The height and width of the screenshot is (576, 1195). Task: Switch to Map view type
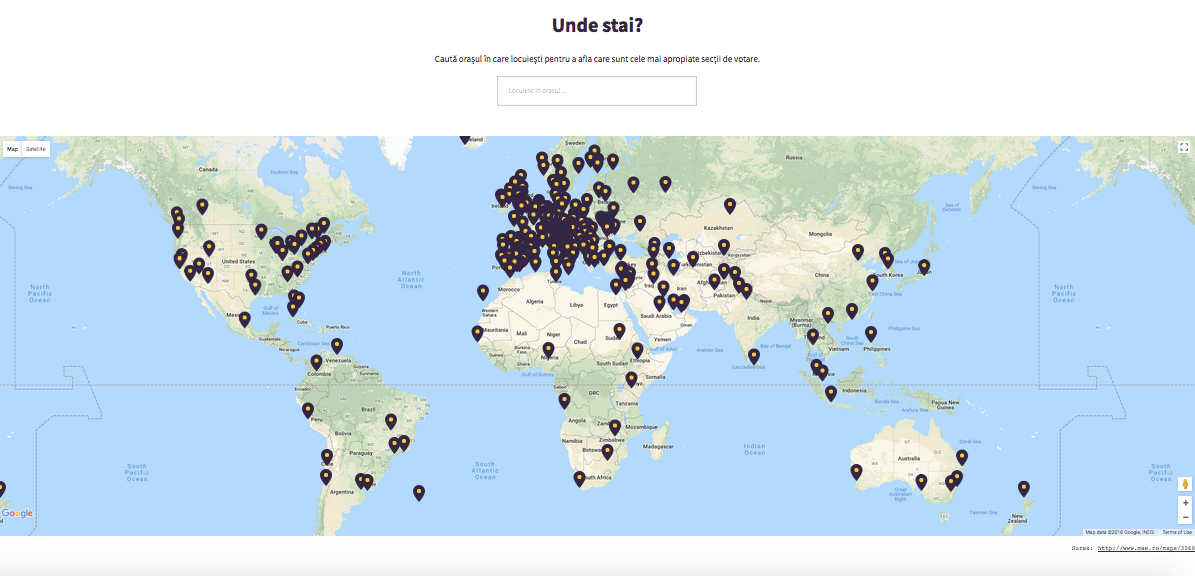(13, 149)
